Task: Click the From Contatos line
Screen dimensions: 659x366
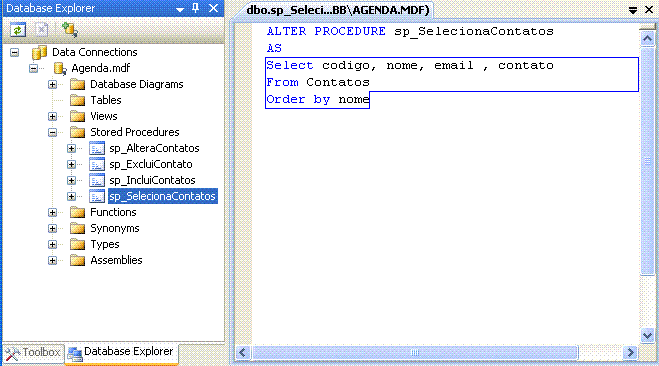Action: tap(318, 82)
